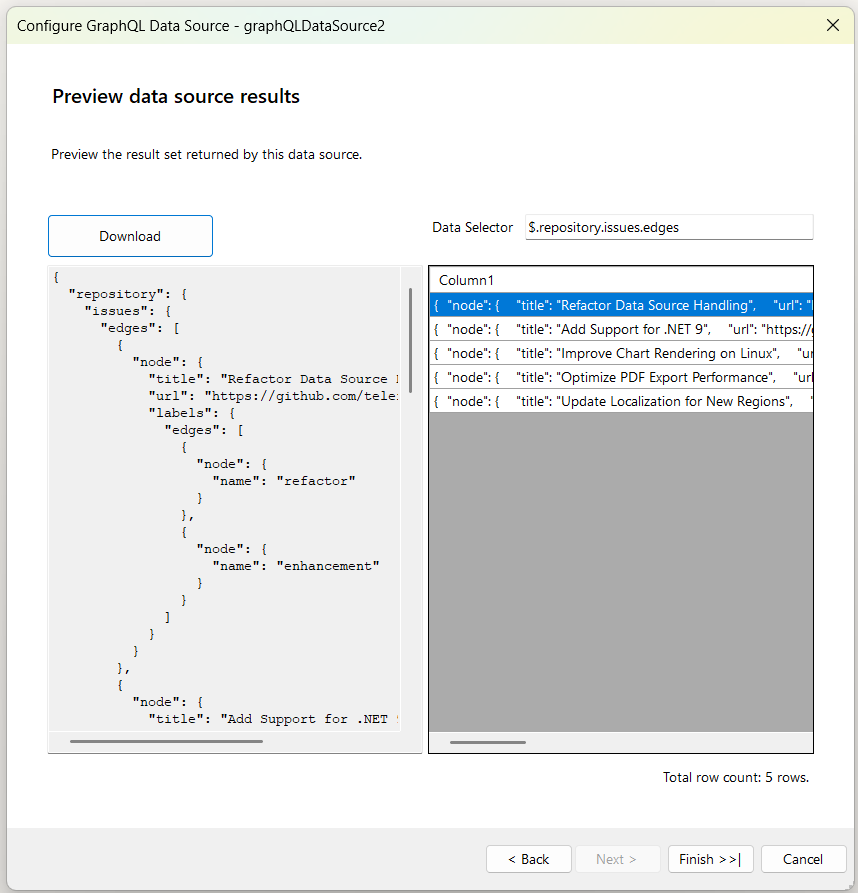Select the "Refactor Data Source Handling" row
The width and height of the screenshot is (858, 893).
(620, 304)
